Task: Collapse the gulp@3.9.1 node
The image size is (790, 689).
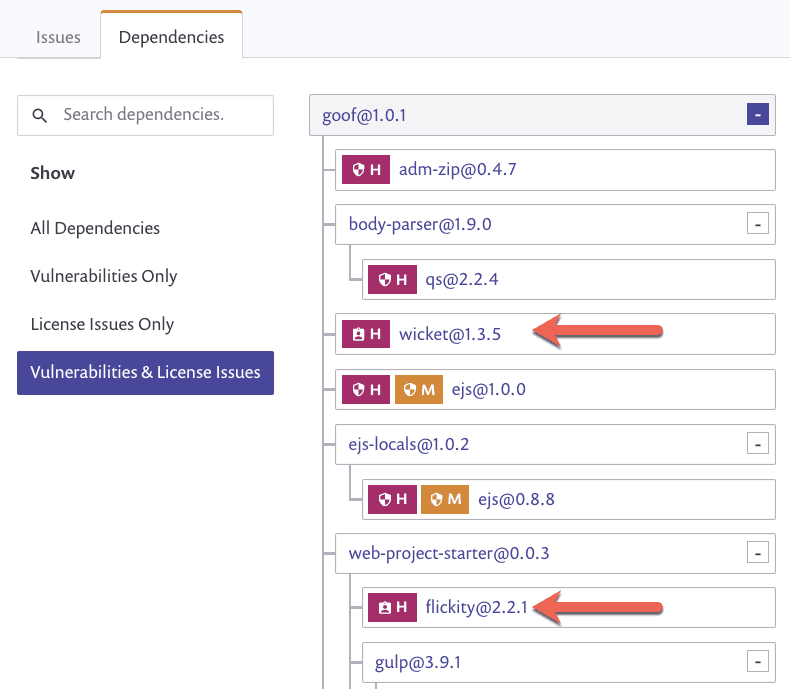Action: pos(757,661)
